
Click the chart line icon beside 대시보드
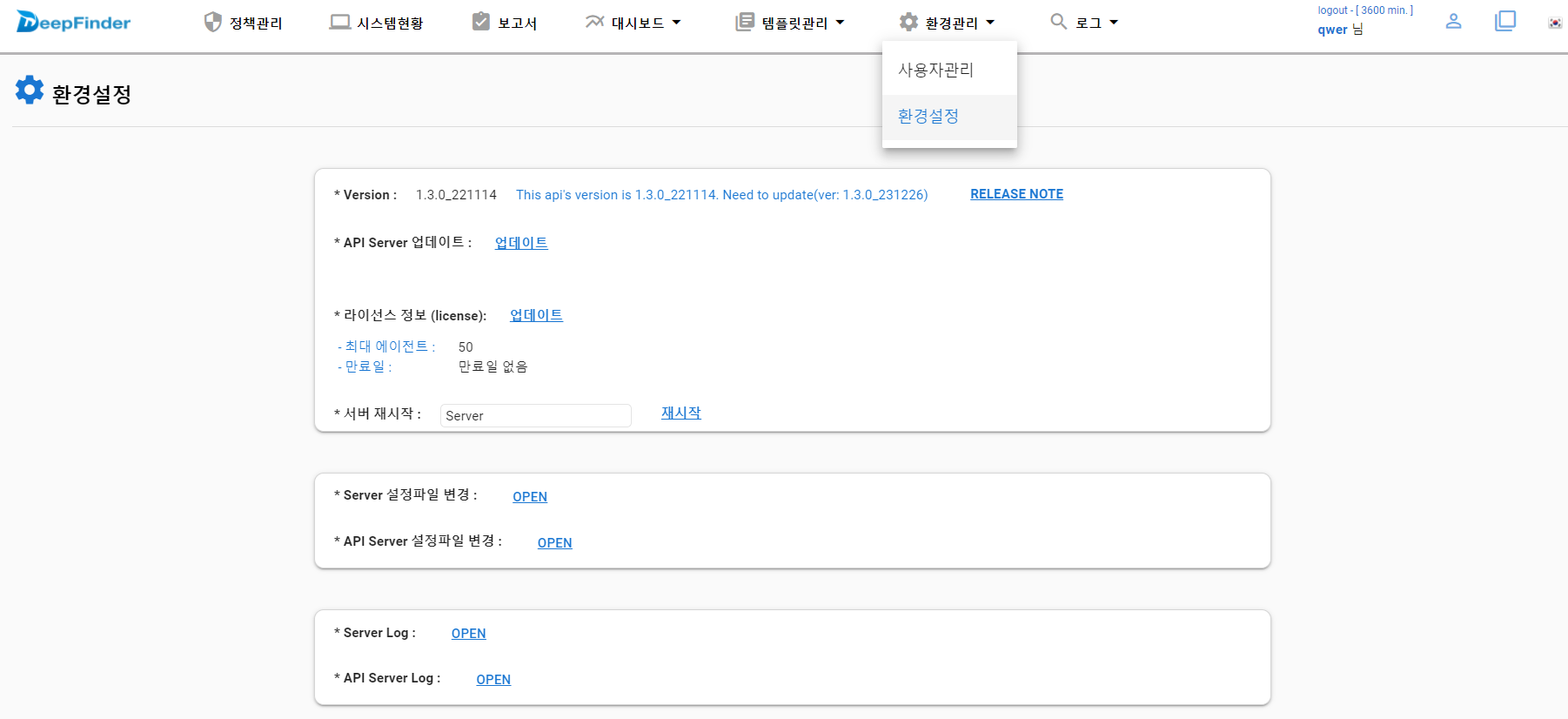coord(594,22)
